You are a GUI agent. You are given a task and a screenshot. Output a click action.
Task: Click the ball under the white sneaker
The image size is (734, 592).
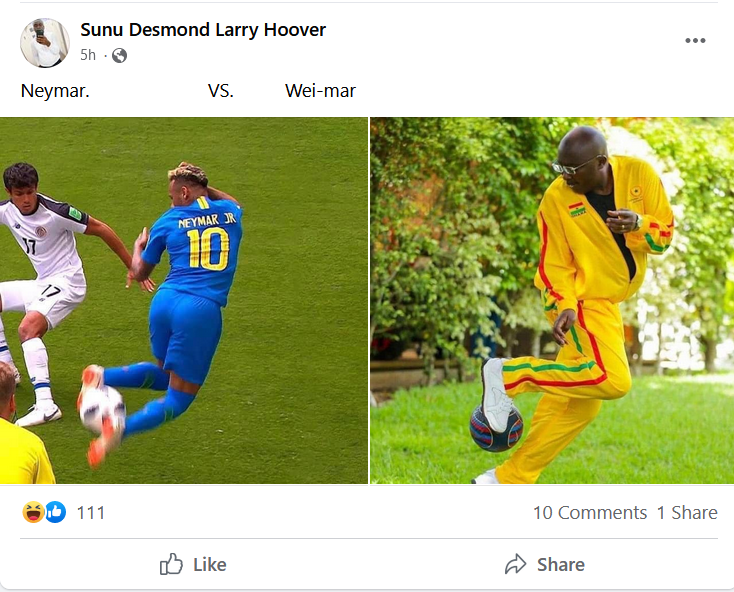[496, 429]
